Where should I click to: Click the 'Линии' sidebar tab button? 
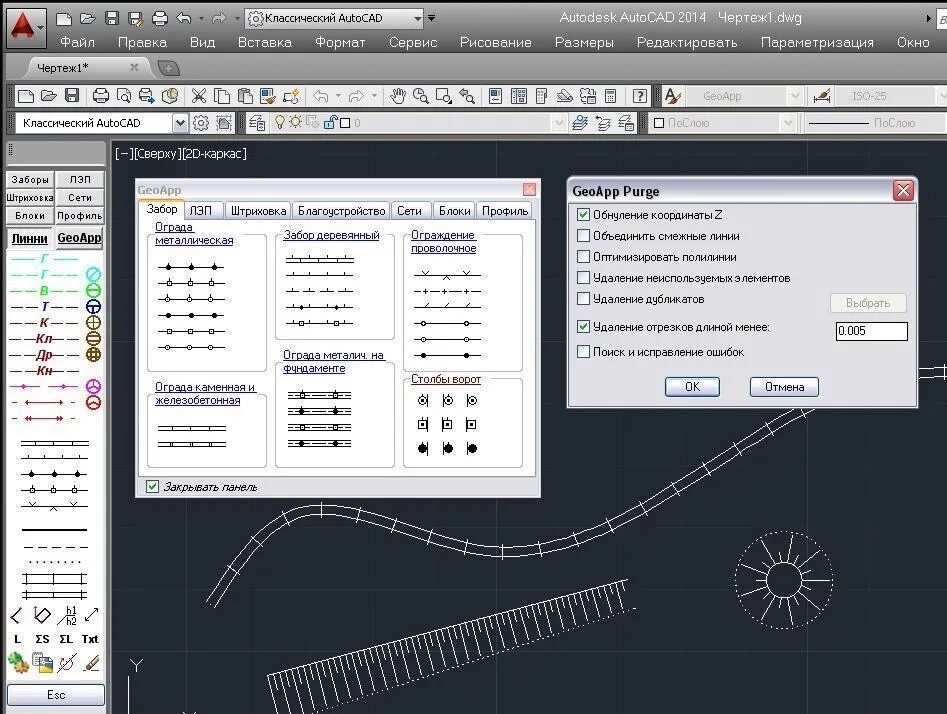30,238
